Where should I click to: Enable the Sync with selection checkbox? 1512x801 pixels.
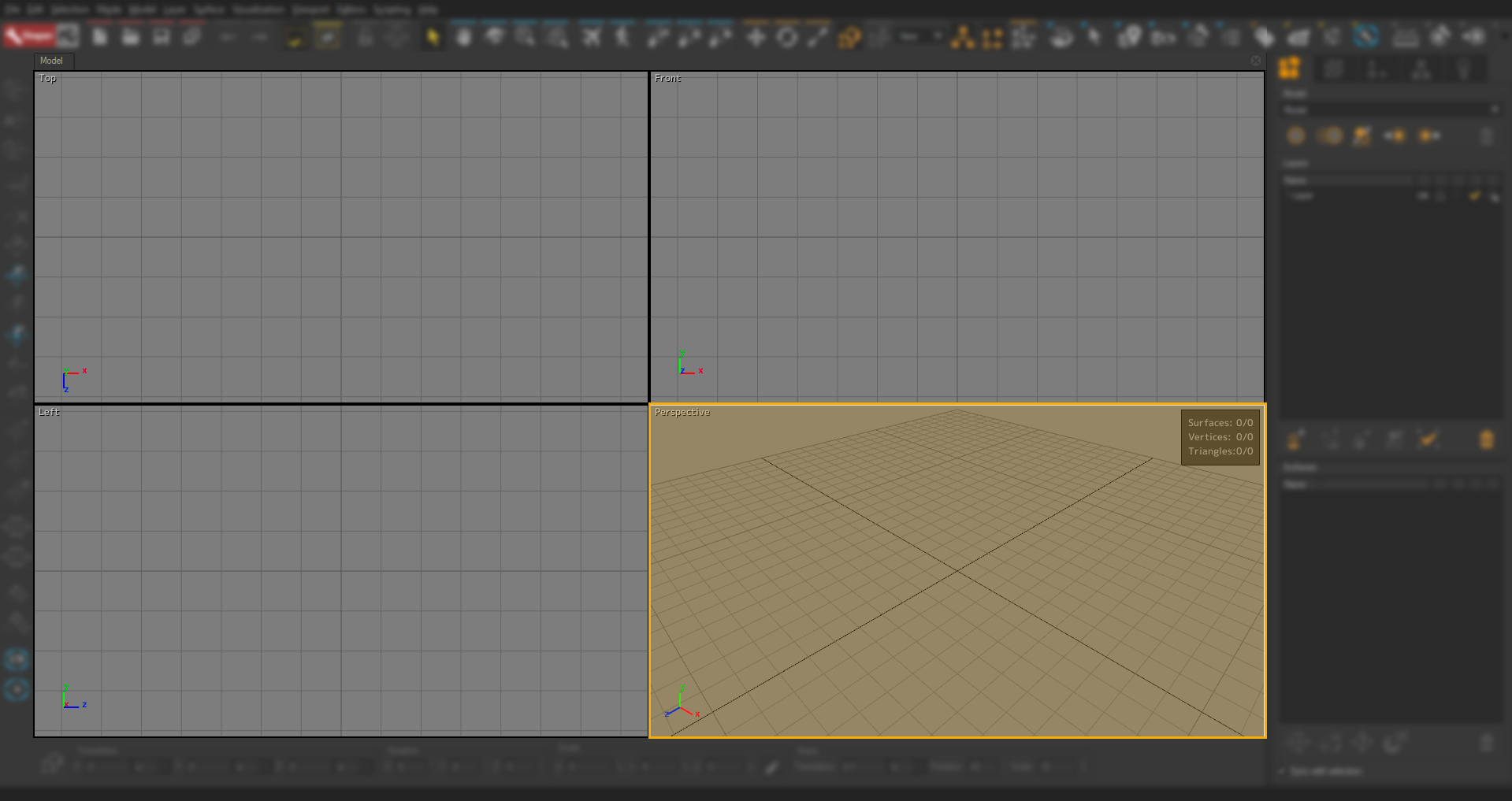coord(1282,772)
